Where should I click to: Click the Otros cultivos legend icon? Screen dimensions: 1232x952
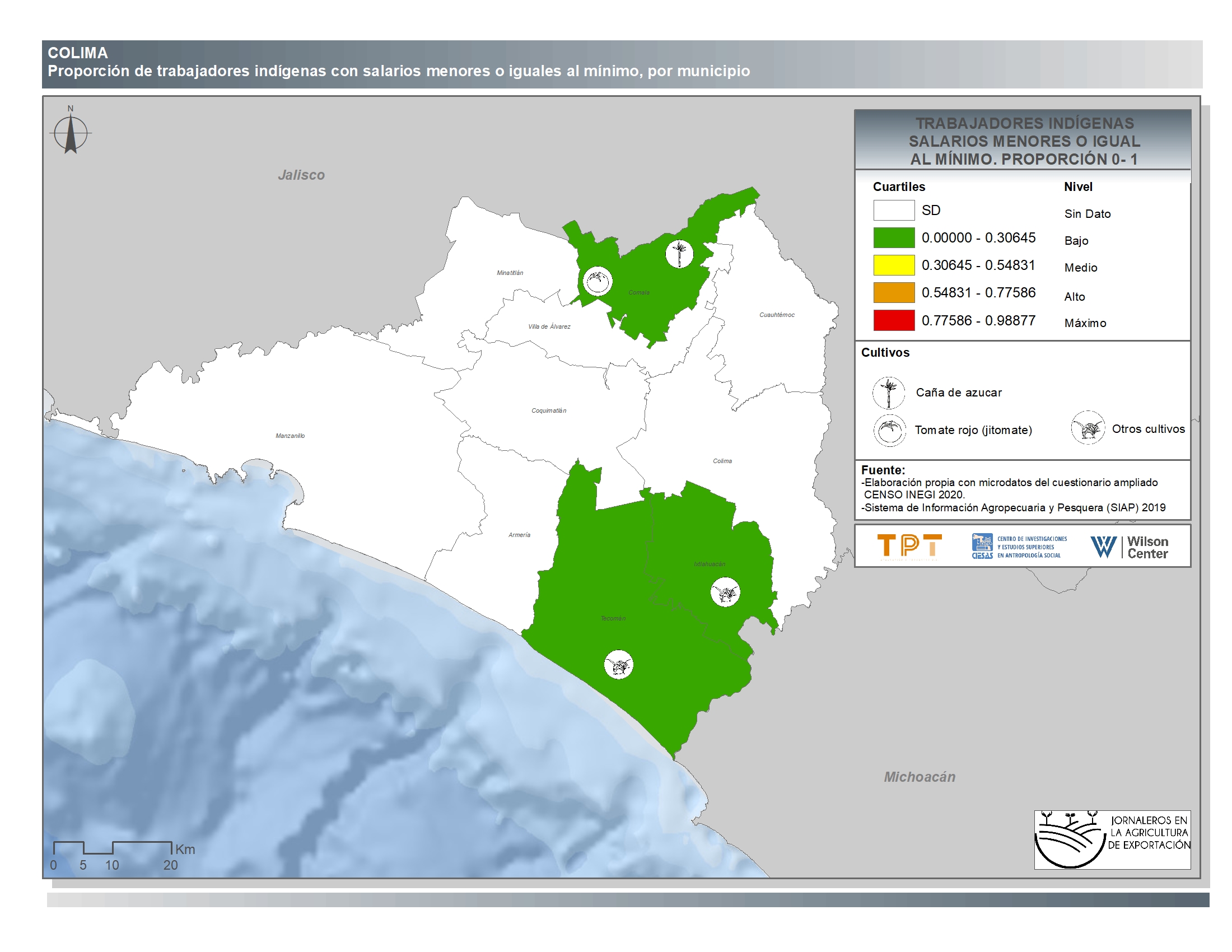tap(1088, 428)
